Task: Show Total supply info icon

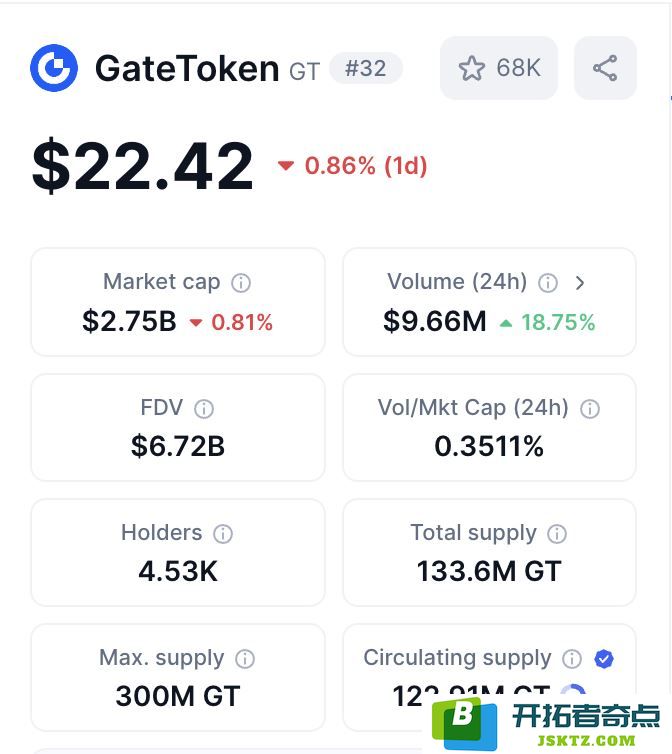Action: pyautogui.click(x=557, y=534)
